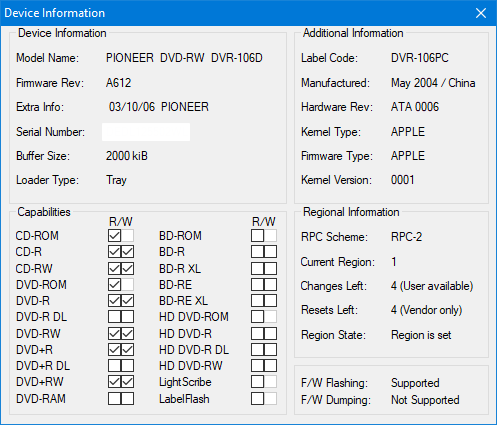497x425 pixels.
Task: Click the Regional Information group heading
Action: click(351, 212)
